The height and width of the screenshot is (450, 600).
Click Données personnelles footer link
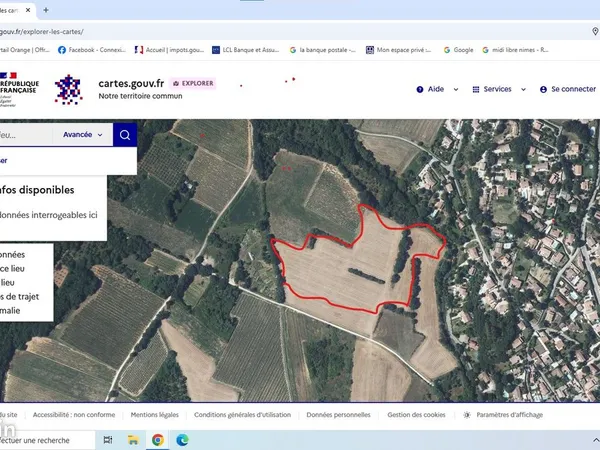pyautogui.click(x=338, y=415)
